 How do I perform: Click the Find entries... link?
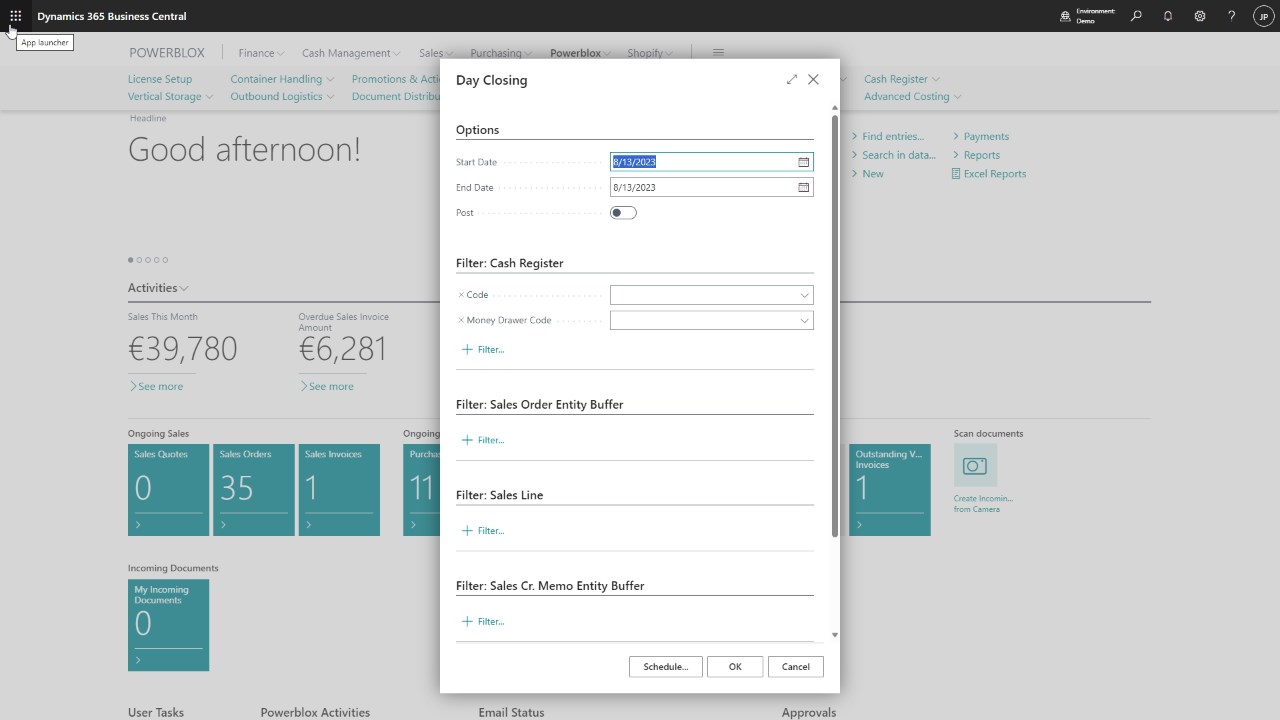click(888, 137)
